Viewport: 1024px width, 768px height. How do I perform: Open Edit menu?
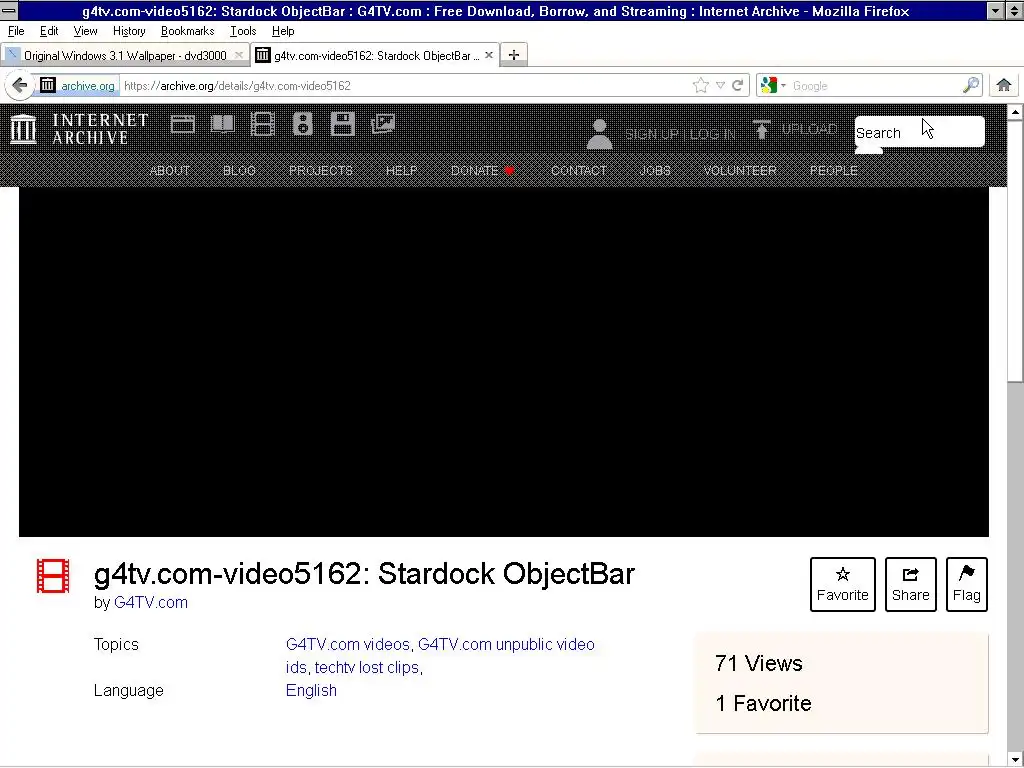[x=49, y=31]
